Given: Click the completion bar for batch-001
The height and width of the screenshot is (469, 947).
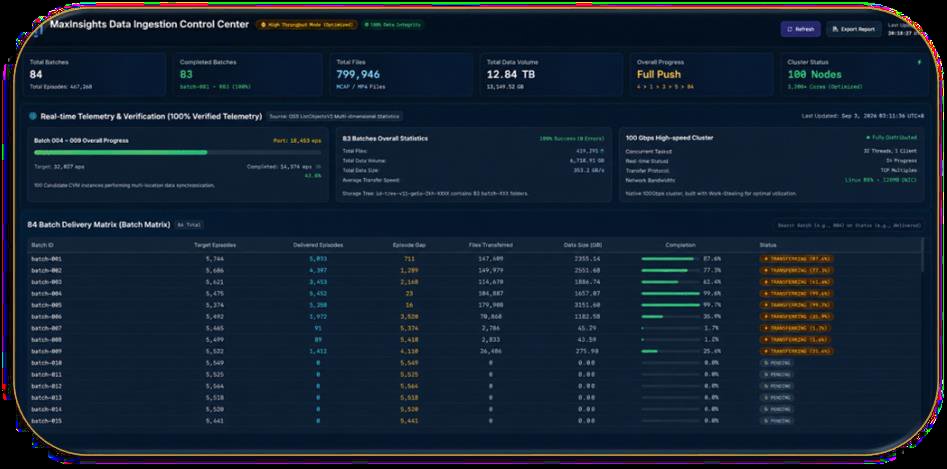Looking at the screenshot, I should [x=670, y=259].
